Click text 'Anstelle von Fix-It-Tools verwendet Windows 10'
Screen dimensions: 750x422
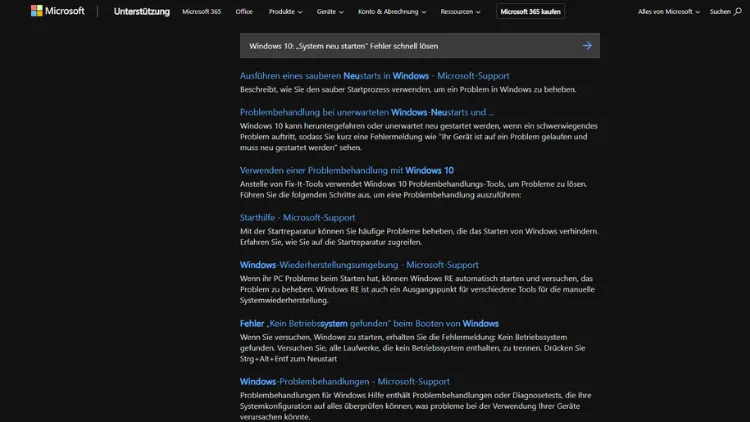pos(413,189)
